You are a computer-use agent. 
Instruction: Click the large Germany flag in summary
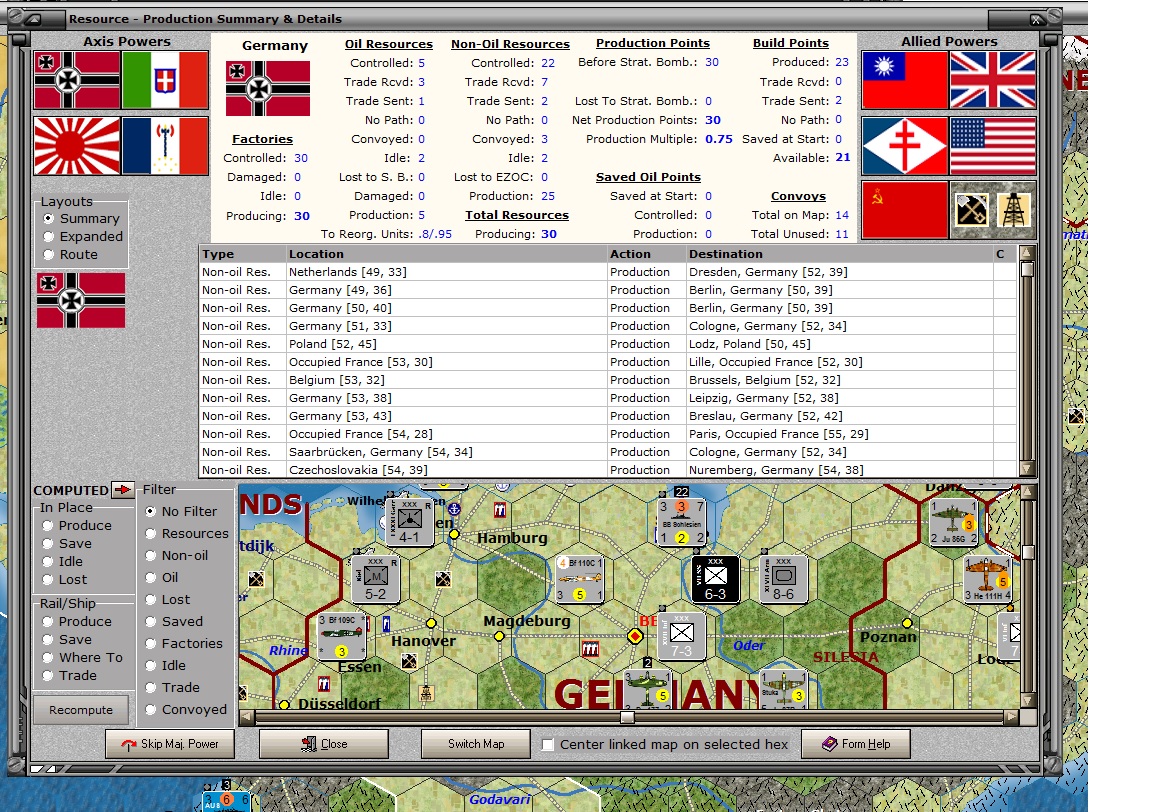268,89
